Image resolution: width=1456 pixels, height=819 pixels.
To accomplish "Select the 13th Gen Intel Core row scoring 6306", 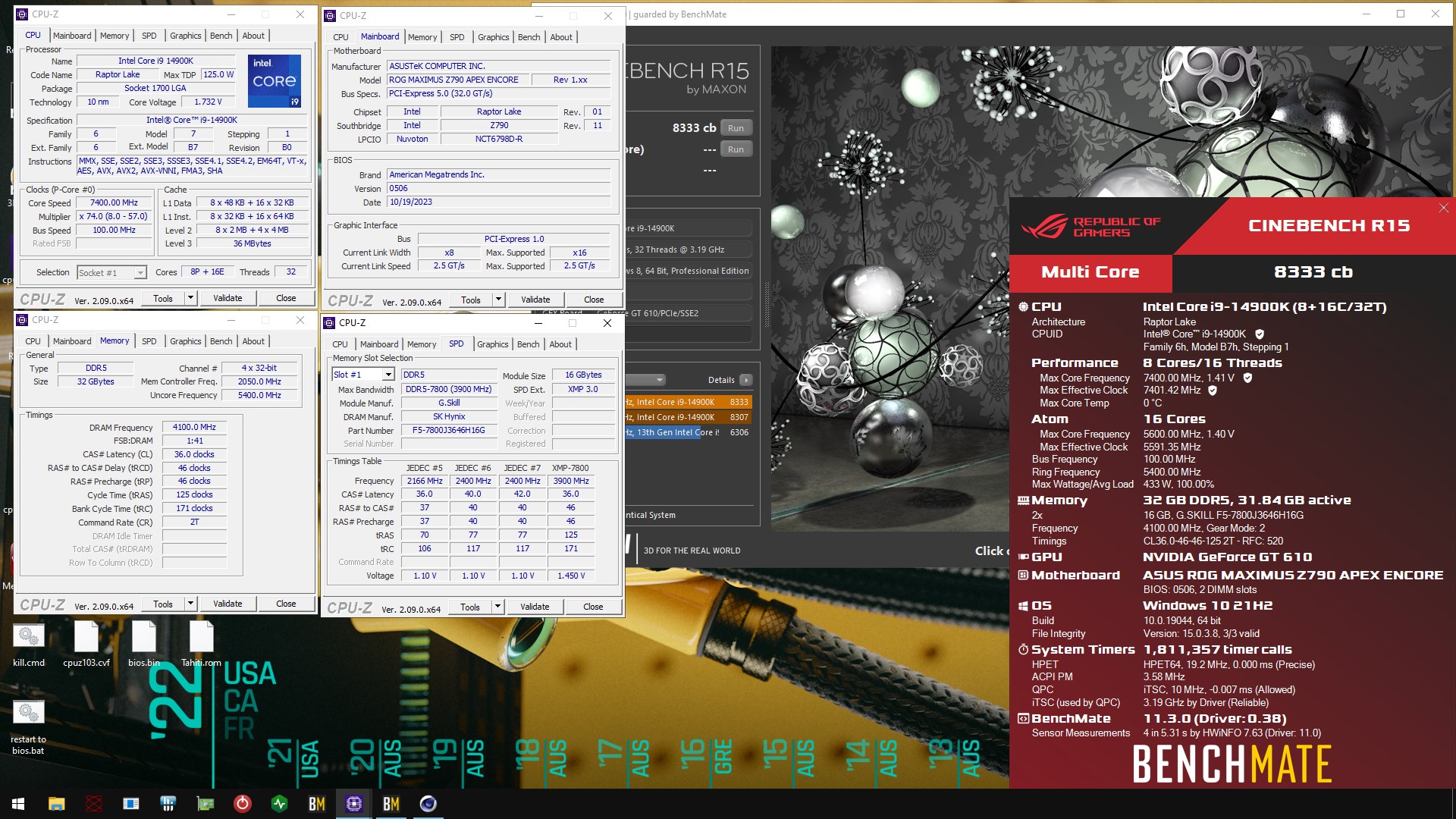I will point(689,433).
